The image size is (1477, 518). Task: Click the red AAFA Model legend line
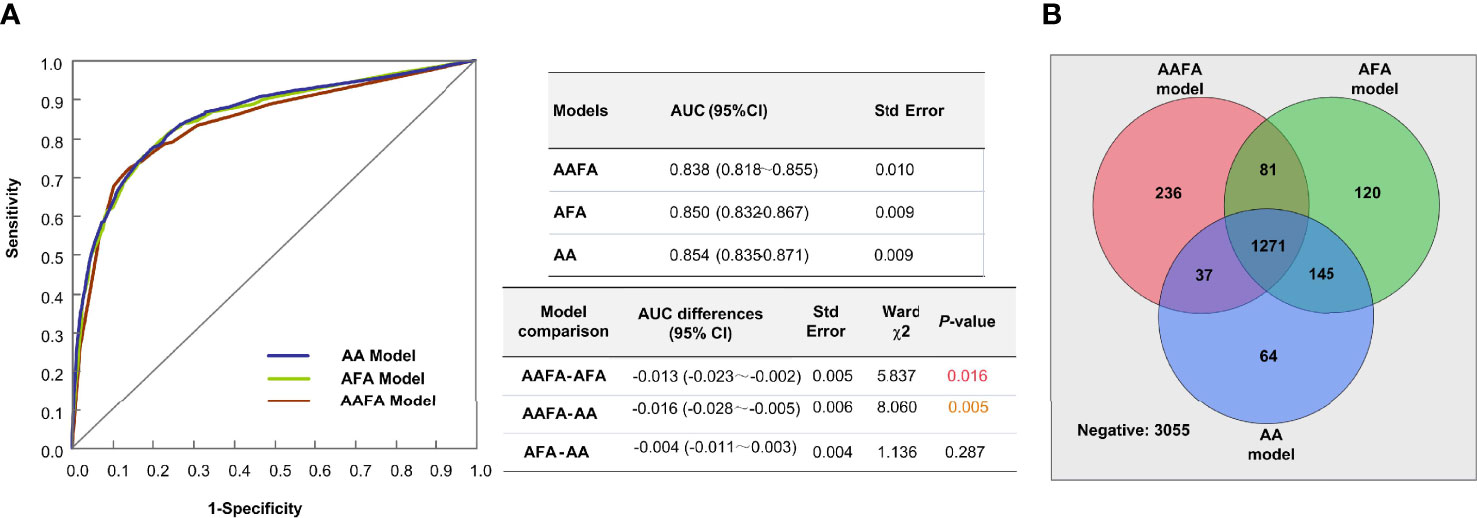[x=293, y=400]
